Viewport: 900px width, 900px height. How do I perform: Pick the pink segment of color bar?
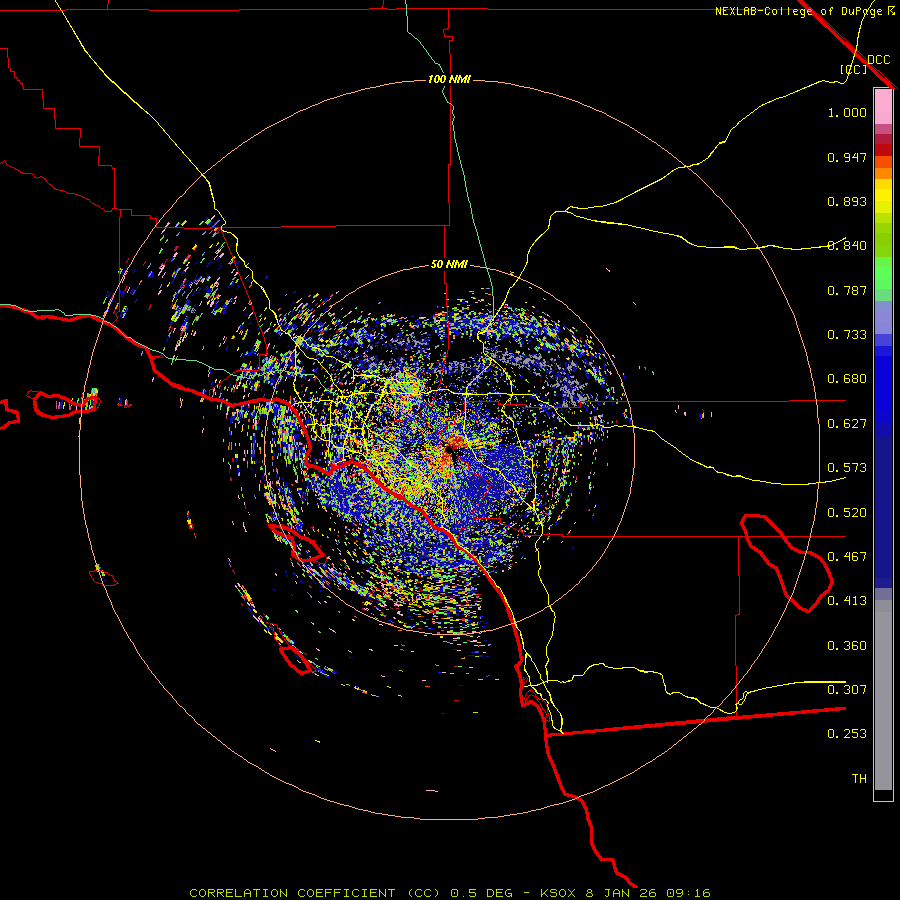[883, 106]
